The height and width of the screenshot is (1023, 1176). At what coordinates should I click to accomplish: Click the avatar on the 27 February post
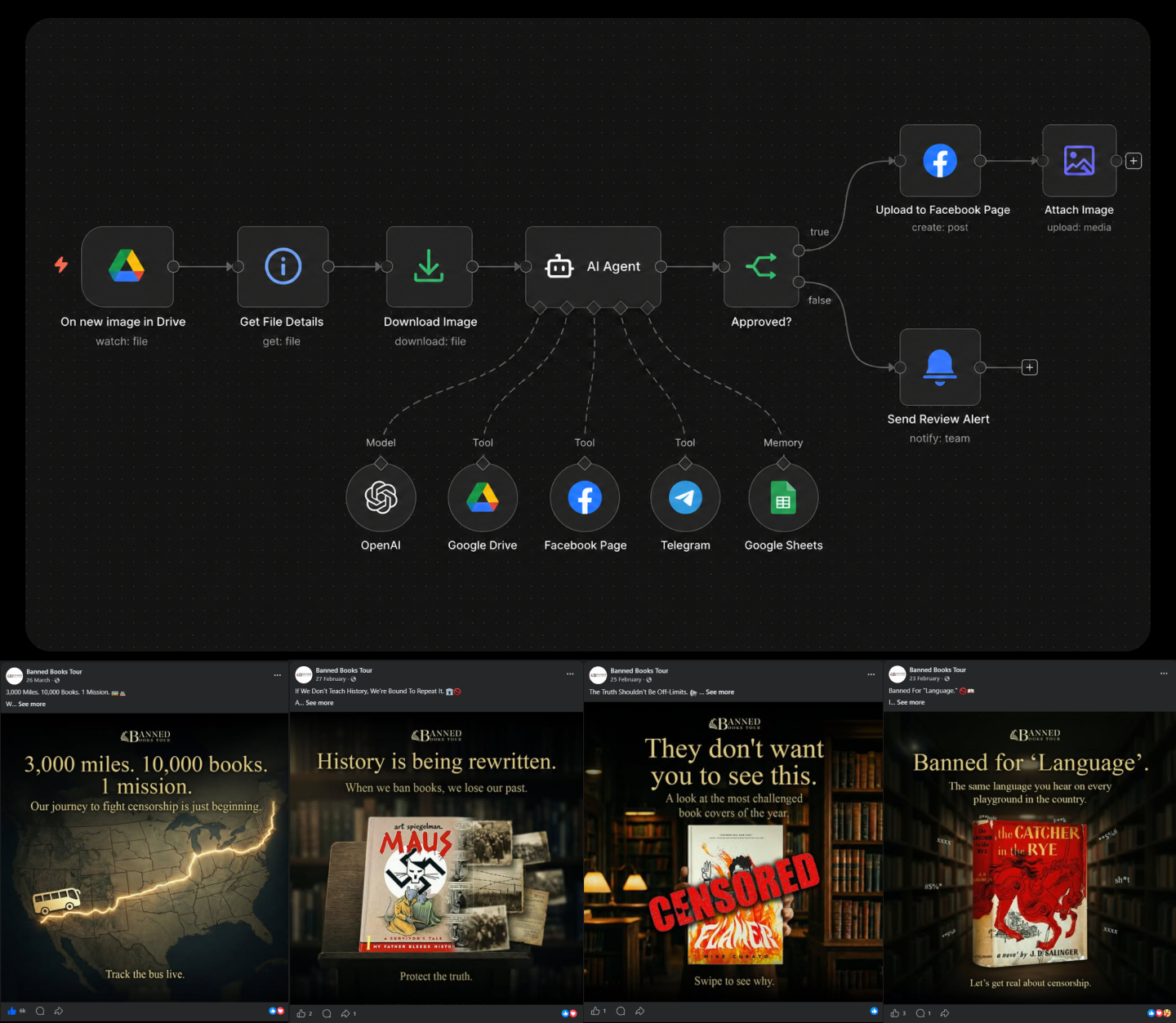point(304,674)
